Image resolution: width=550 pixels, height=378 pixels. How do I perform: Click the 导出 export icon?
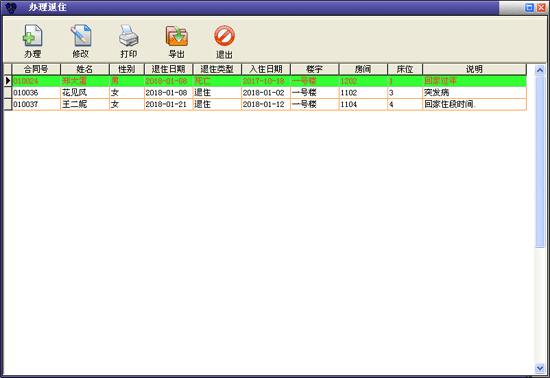click(x=177, y=36)
